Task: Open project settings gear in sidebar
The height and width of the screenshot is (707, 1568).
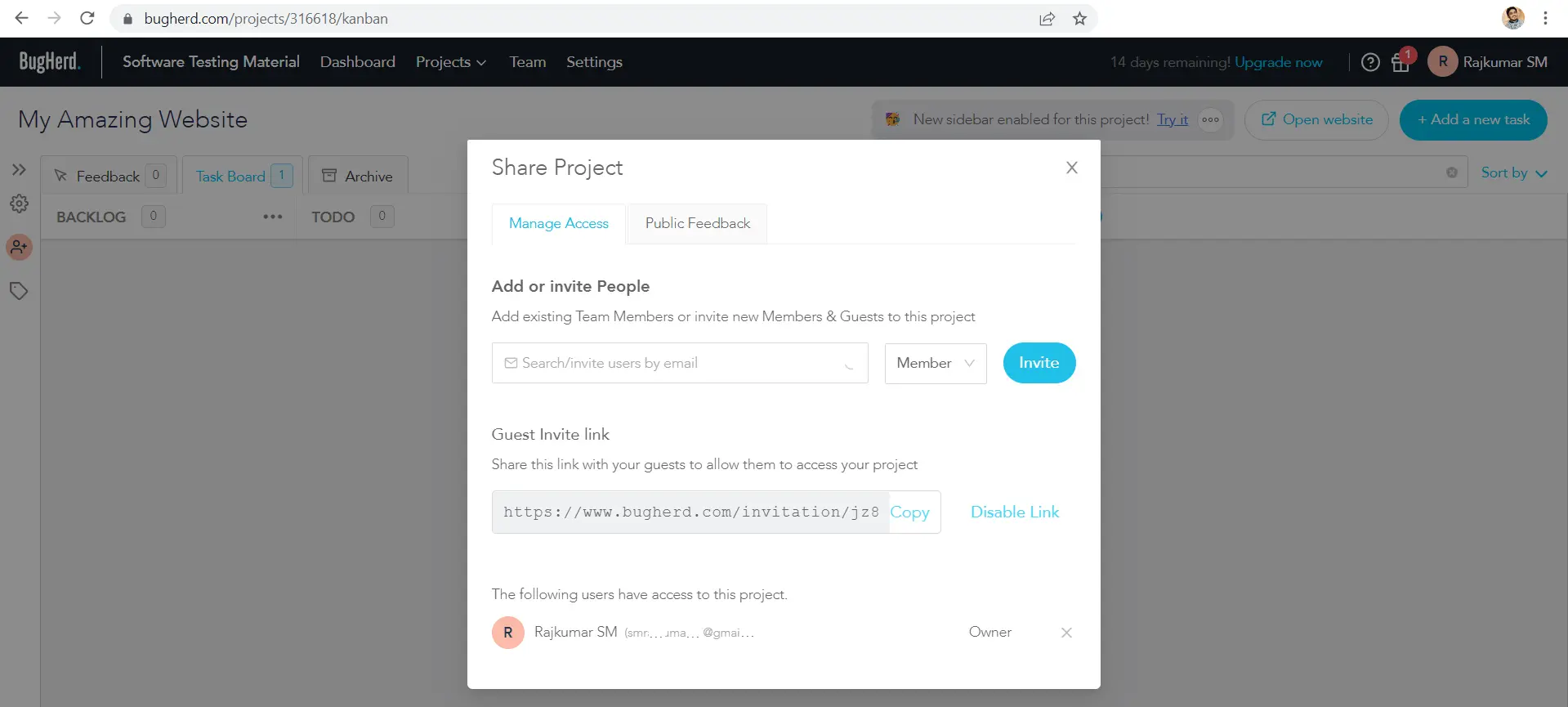Action: pos(19,204)
